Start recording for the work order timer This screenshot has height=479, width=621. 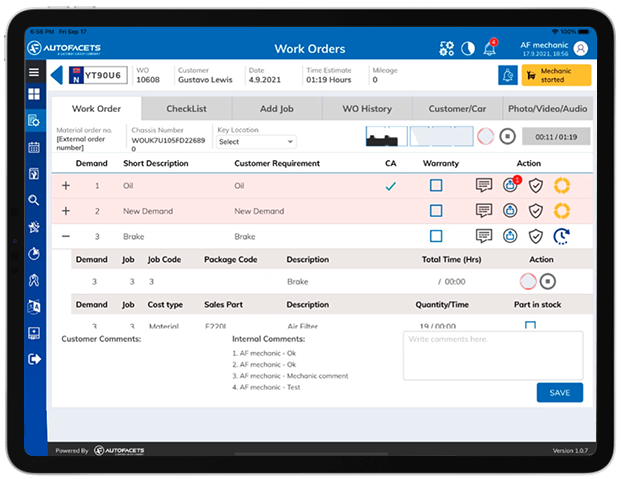tap(486, 137)
